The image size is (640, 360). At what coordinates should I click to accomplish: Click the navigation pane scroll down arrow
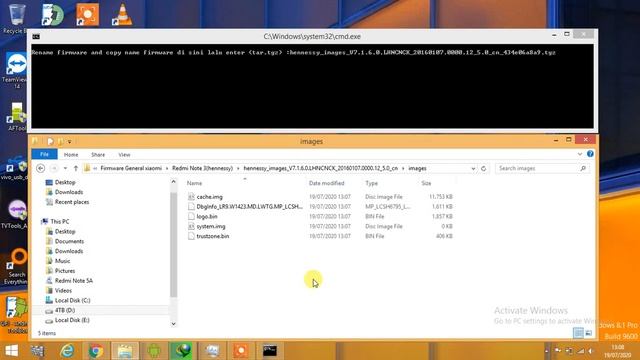tap(173, 324)
